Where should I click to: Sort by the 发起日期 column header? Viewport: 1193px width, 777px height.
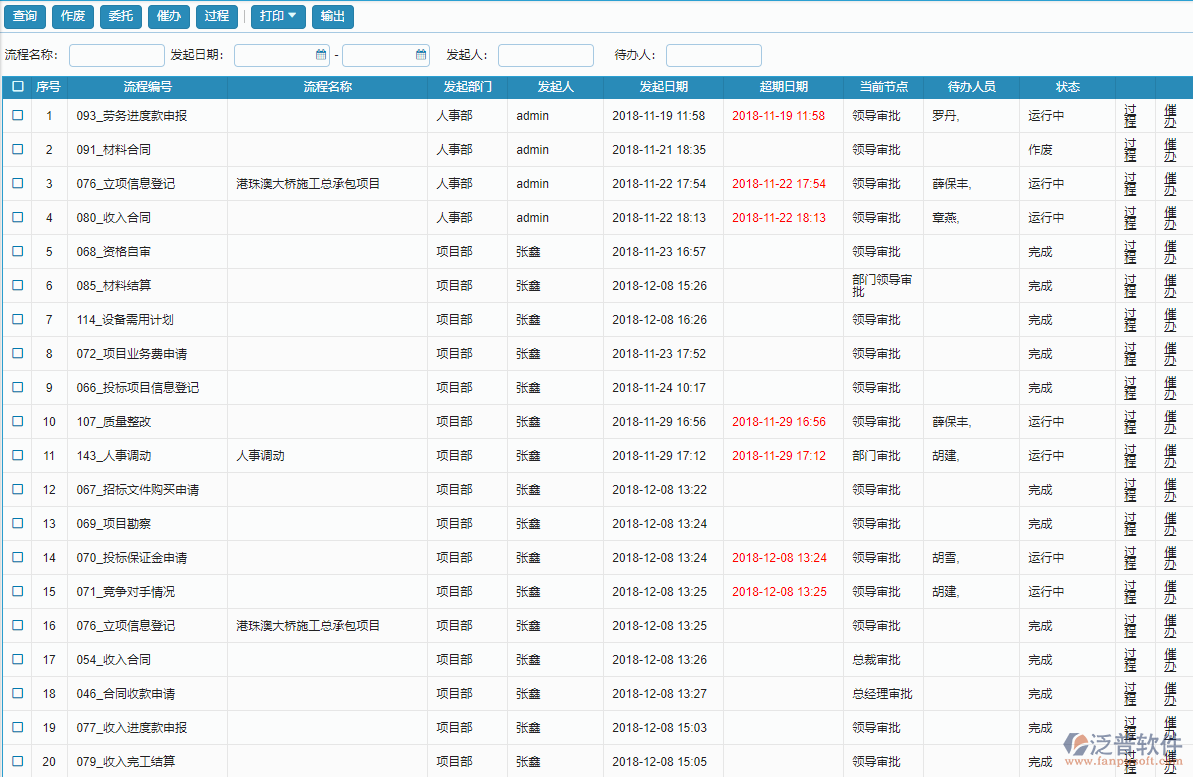tap(663, 87)
